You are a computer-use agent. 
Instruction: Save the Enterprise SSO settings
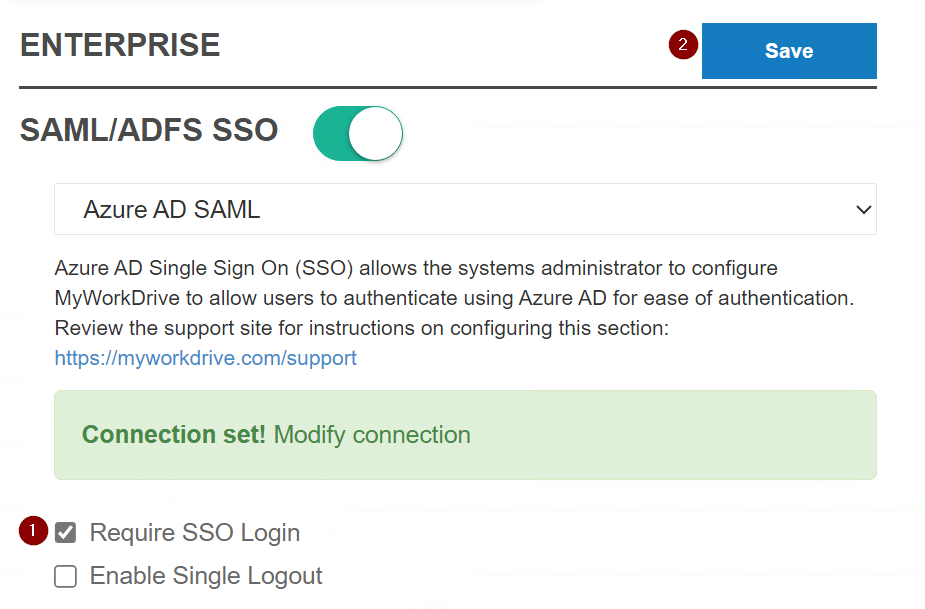point(788,50)
